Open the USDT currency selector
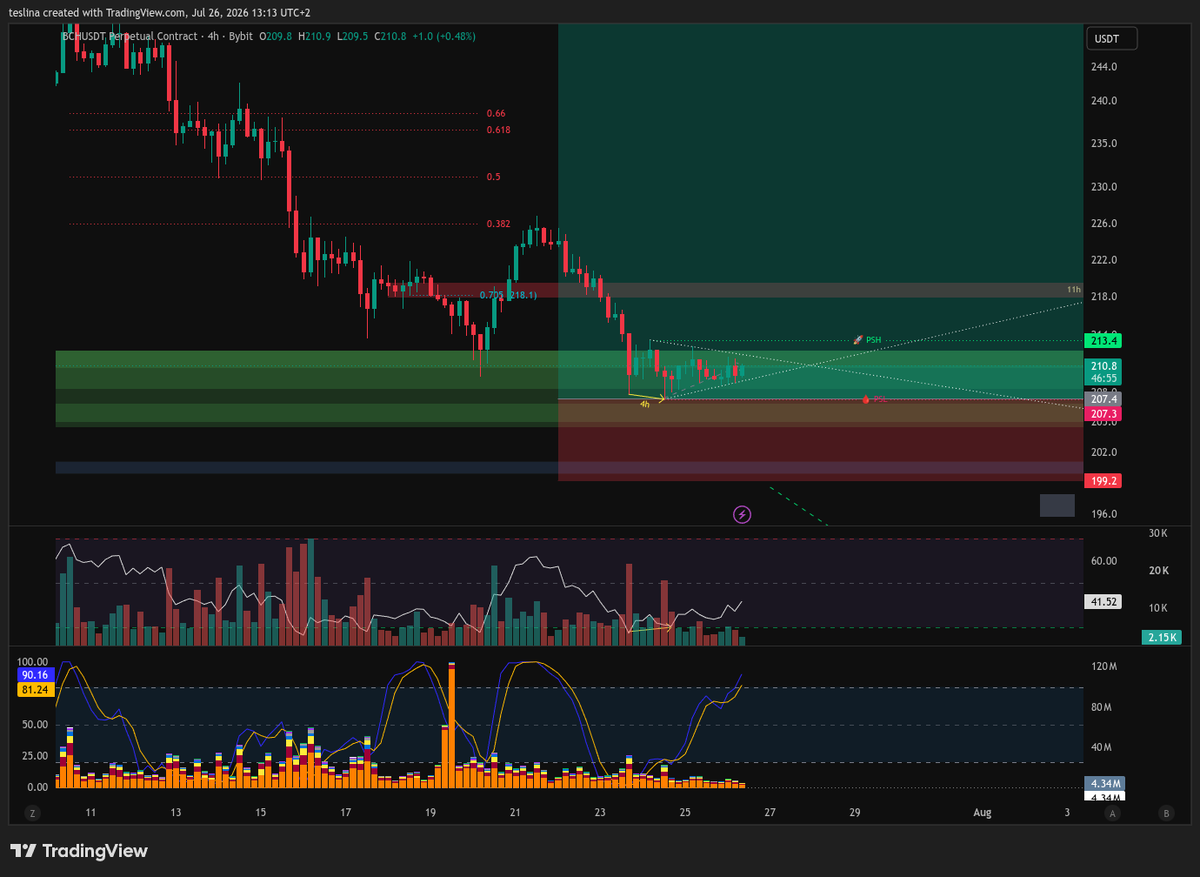 pos(1110,39)
